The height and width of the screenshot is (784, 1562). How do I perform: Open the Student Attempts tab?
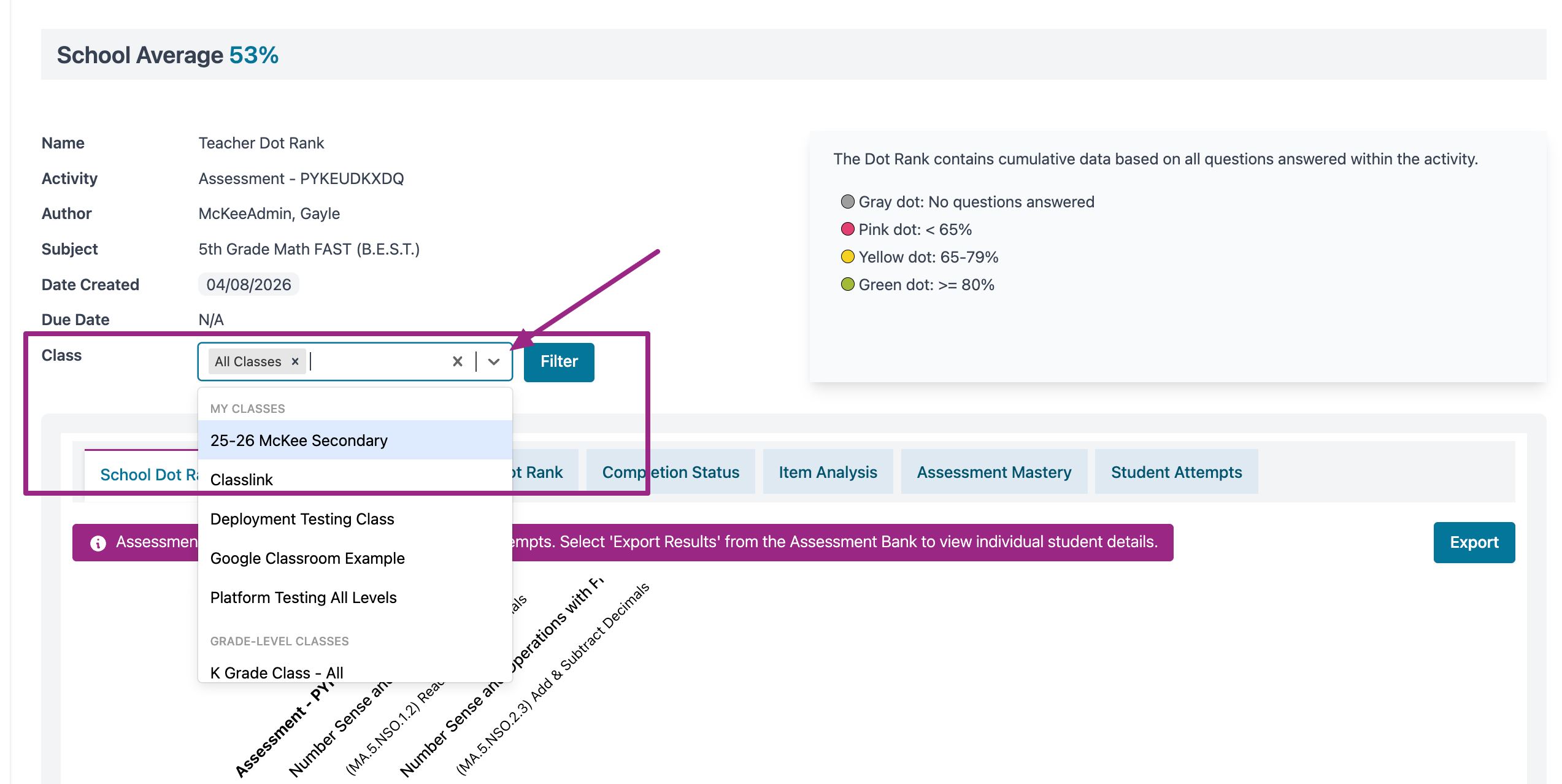1176,472
